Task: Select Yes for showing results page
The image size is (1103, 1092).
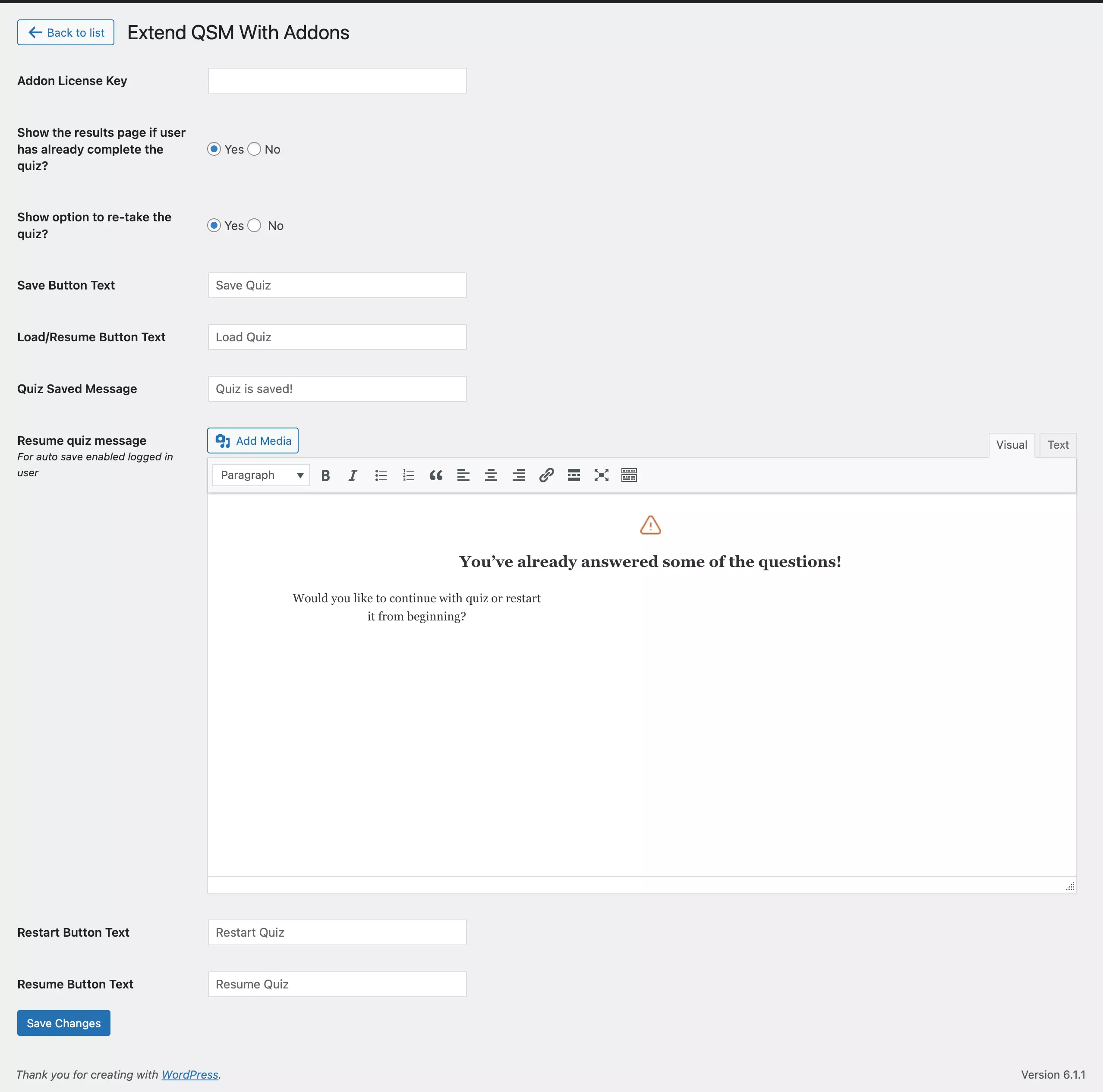Action: [214, 149]
